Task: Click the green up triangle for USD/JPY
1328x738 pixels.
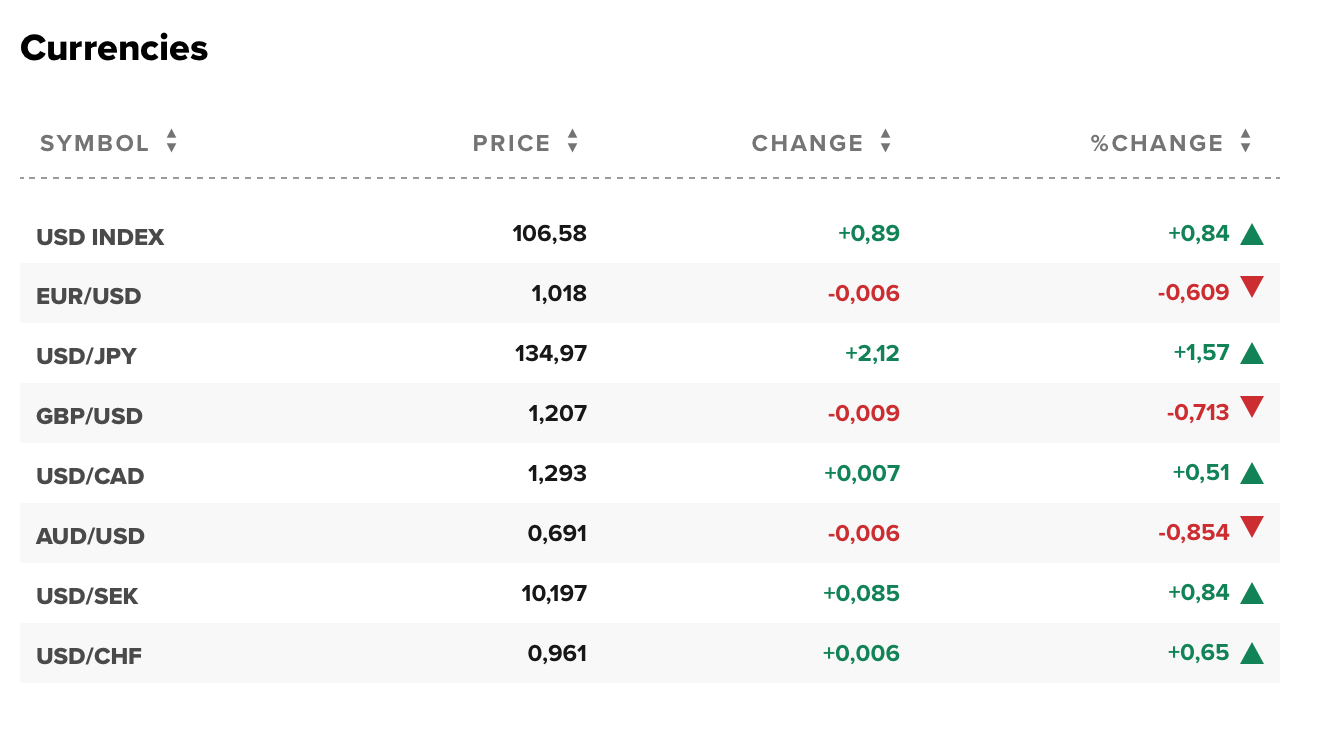Action: pyautogui.click(x=1252, y=354)
